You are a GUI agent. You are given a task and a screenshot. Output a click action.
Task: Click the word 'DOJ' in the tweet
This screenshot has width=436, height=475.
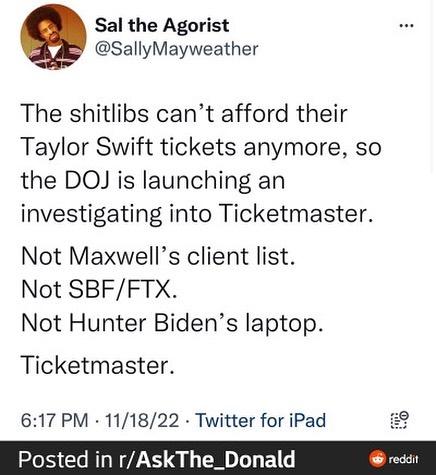tap(87, 180)
